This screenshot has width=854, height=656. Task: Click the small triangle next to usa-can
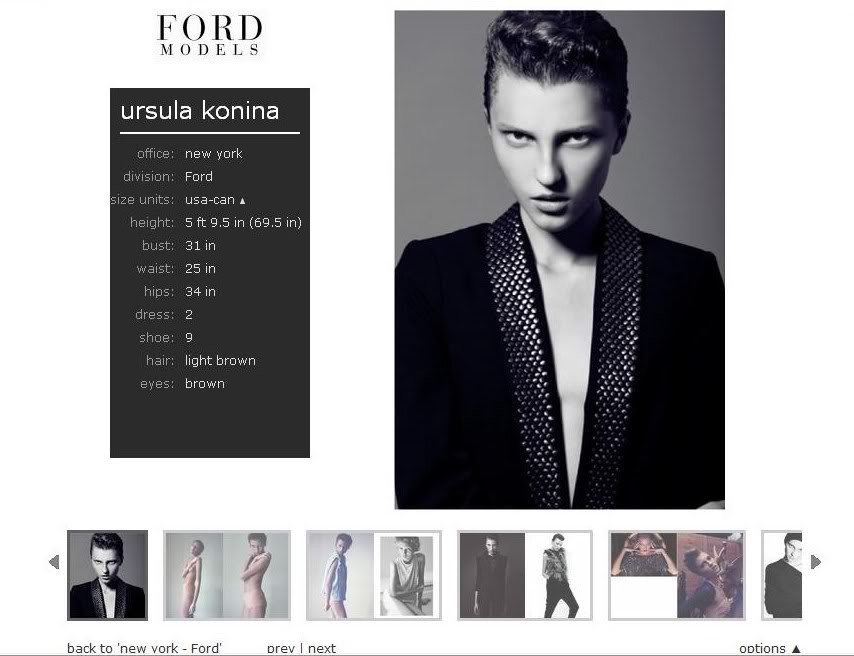pyautogui.click(x=243, y=201)
